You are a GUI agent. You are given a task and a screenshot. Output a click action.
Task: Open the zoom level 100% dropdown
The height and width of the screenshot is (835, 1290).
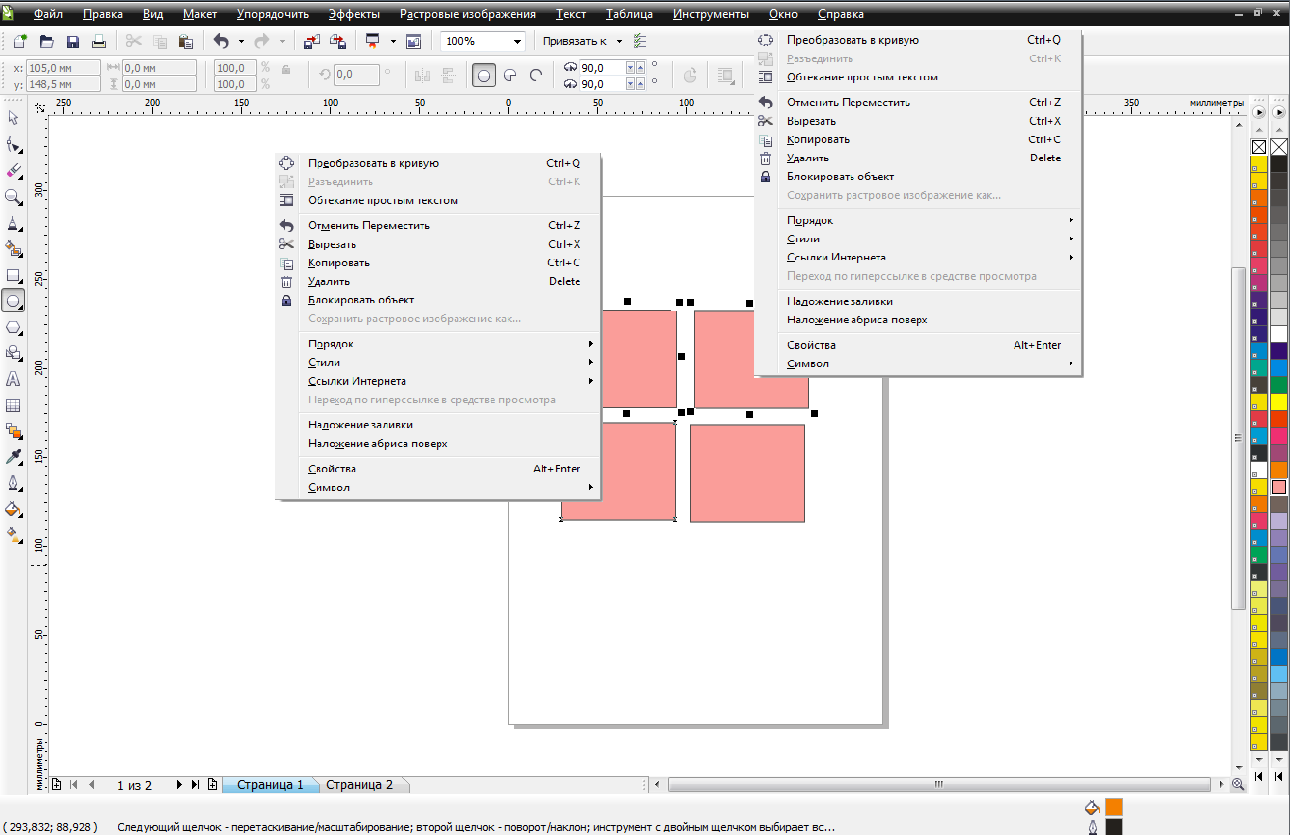point(517,41)
